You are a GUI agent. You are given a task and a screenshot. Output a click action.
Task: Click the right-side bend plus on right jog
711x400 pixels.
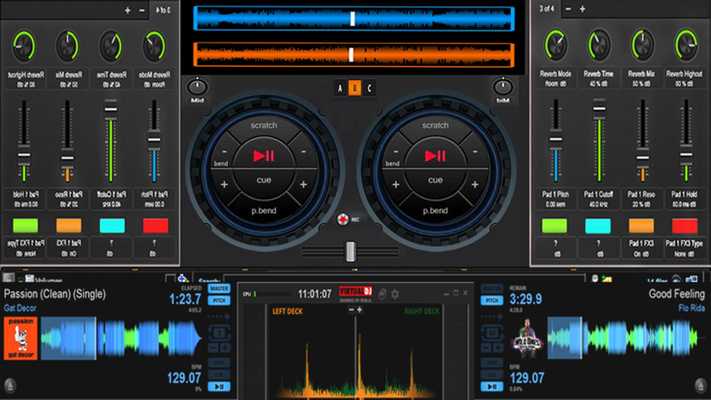pyautogui.click(x=475, y=185)
